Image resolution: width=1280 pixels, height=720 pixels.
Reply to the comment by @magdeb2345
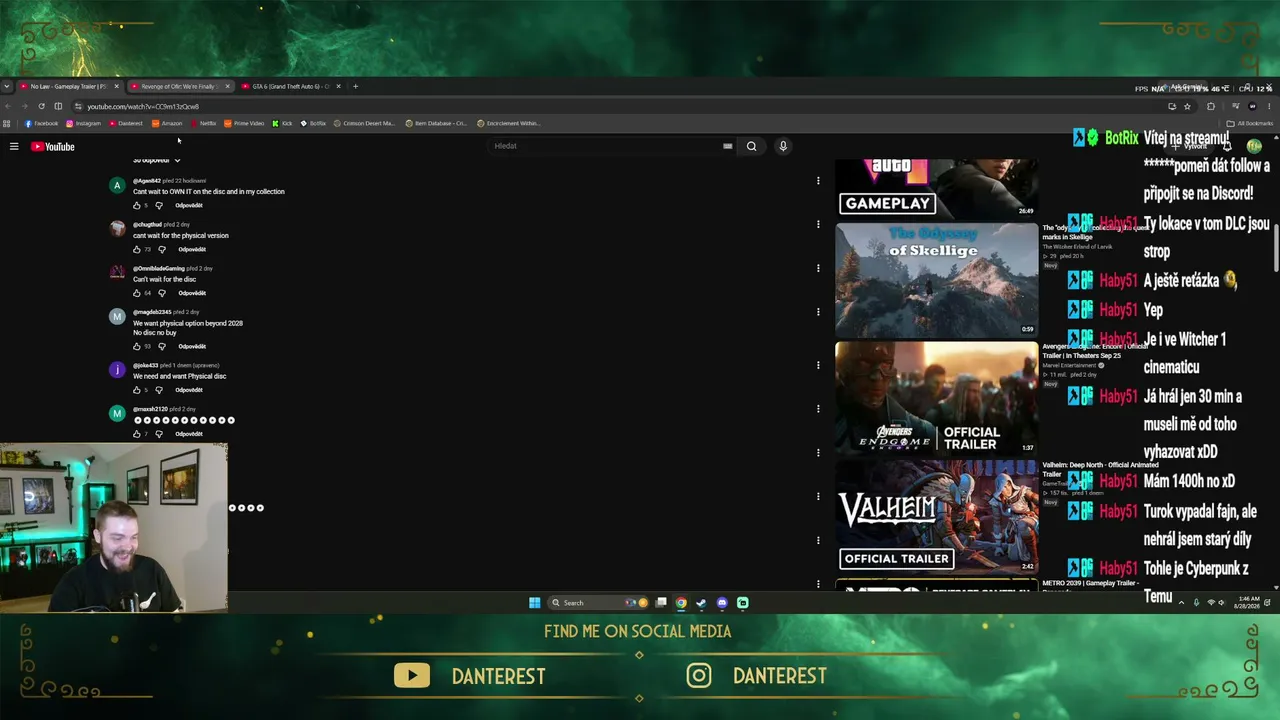(x=192, y=346)
